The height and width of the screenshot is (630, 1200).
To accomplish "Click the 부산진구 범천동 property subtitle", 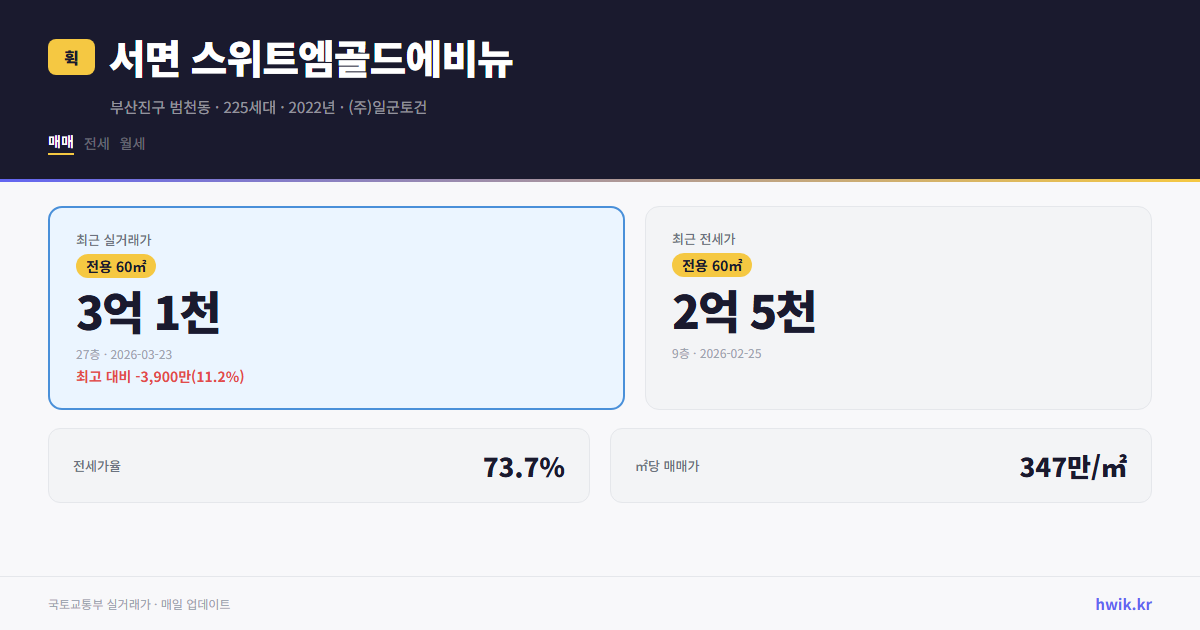I will tap(267, 107).
